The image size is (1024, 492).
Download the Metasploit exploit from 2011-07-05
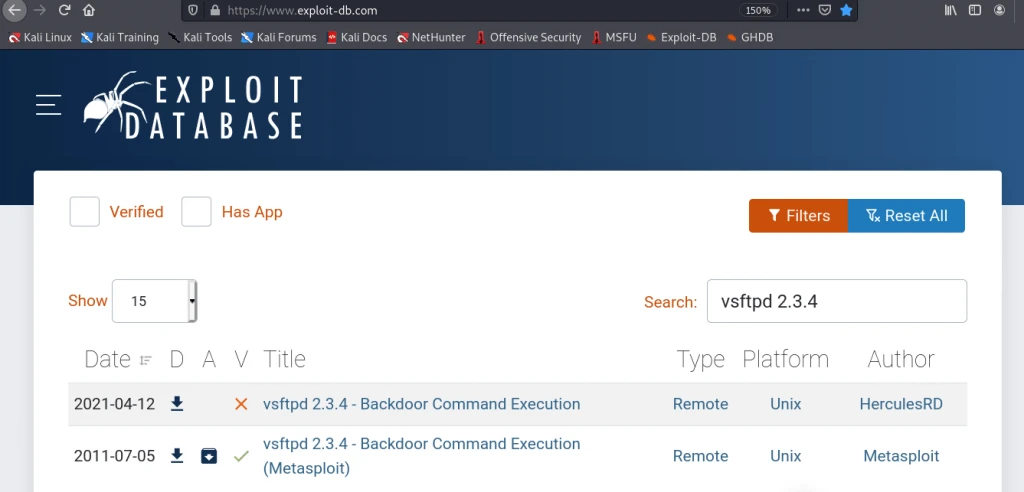point(176,455)
